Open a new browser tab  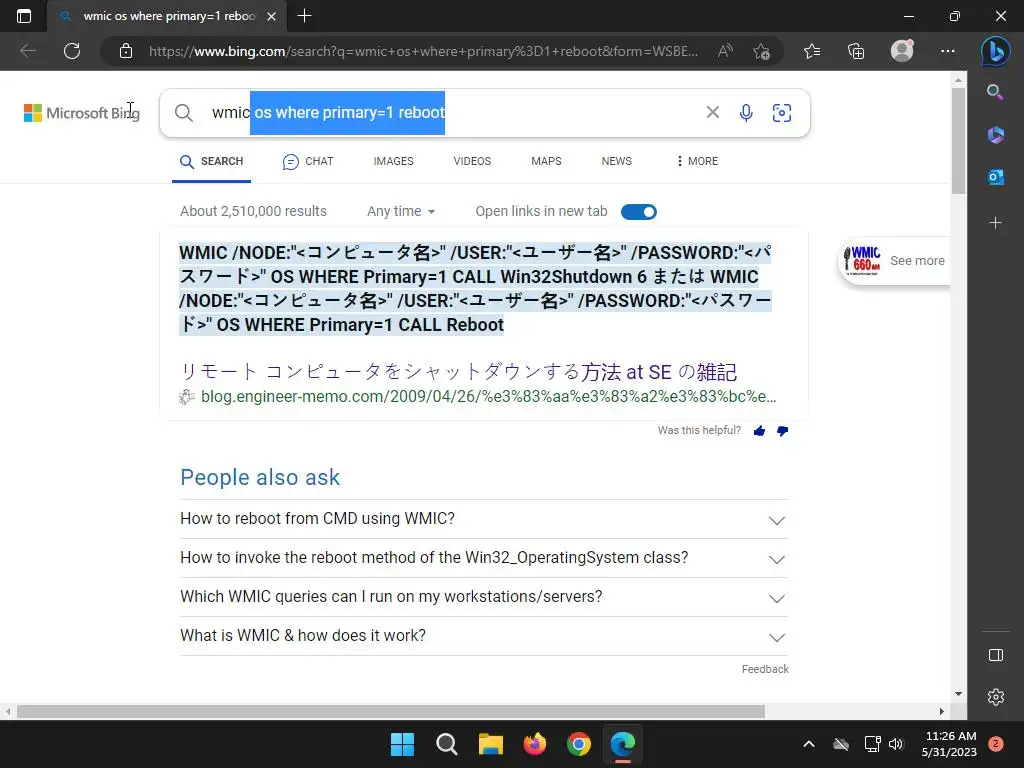304,16
